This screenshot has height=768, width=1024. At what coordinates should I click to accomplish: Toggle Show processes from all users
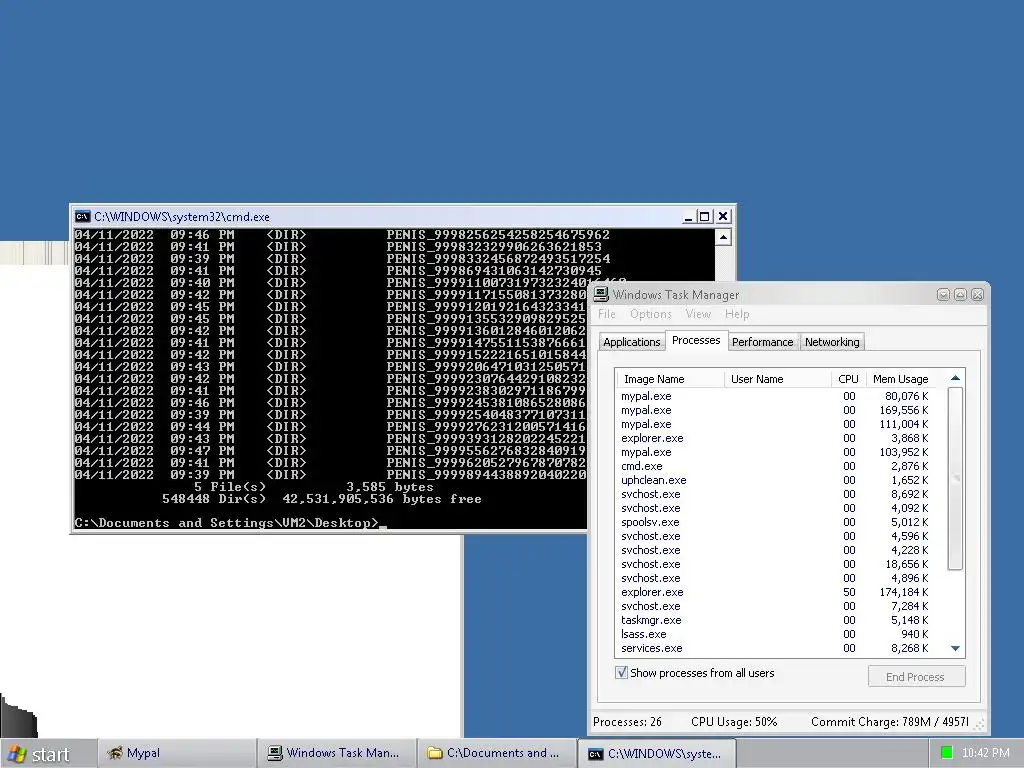pos(621,673)
